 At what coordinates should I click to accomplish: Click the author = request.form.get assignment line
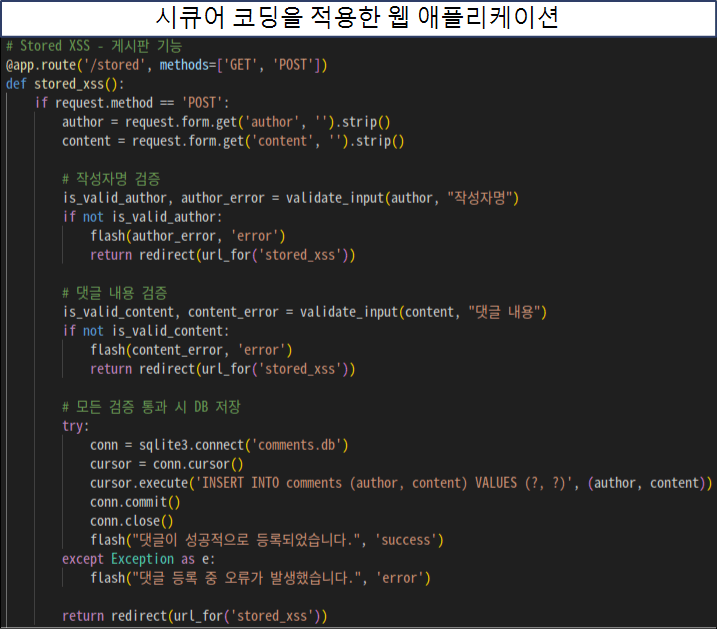(225, 122)
